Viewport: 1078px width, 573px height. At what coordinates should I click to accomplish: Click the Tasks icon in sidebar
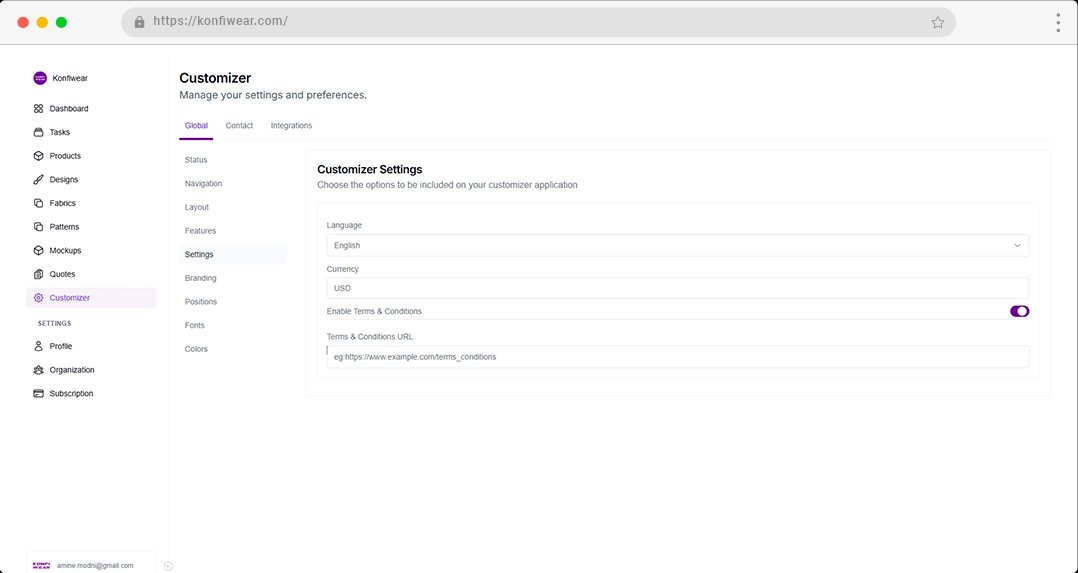[38, 132]
